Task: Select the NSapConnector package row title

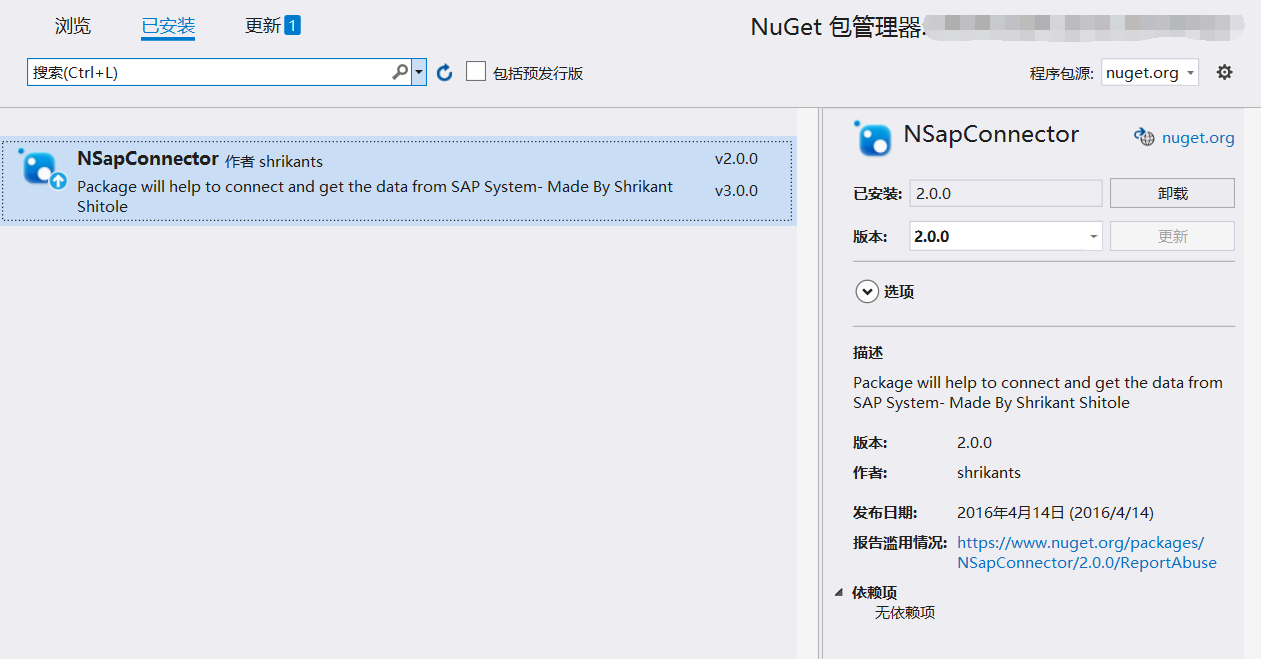Action: pyautogui.click(x=147, y=159)
